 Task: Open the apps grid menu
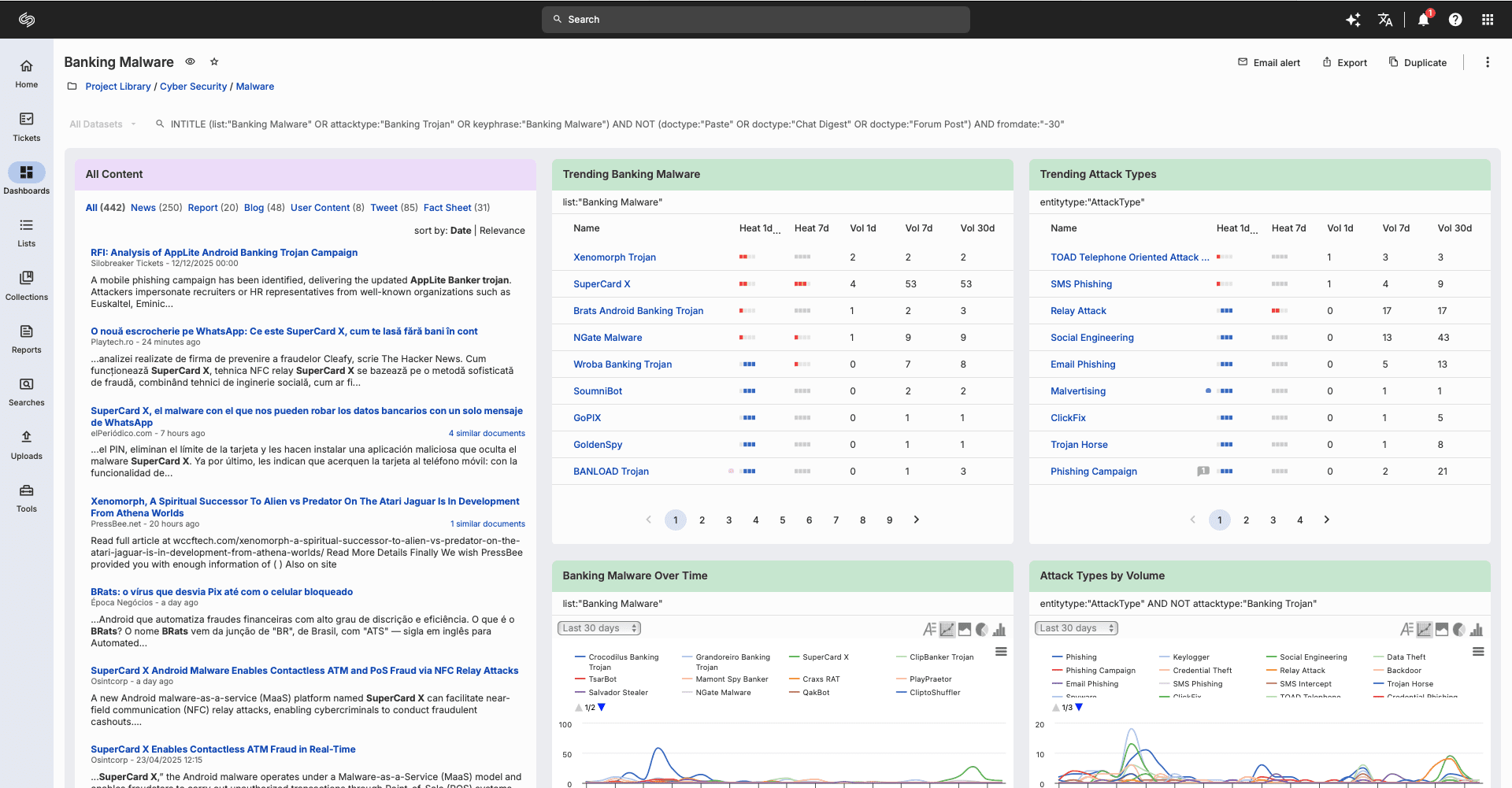1488,20
